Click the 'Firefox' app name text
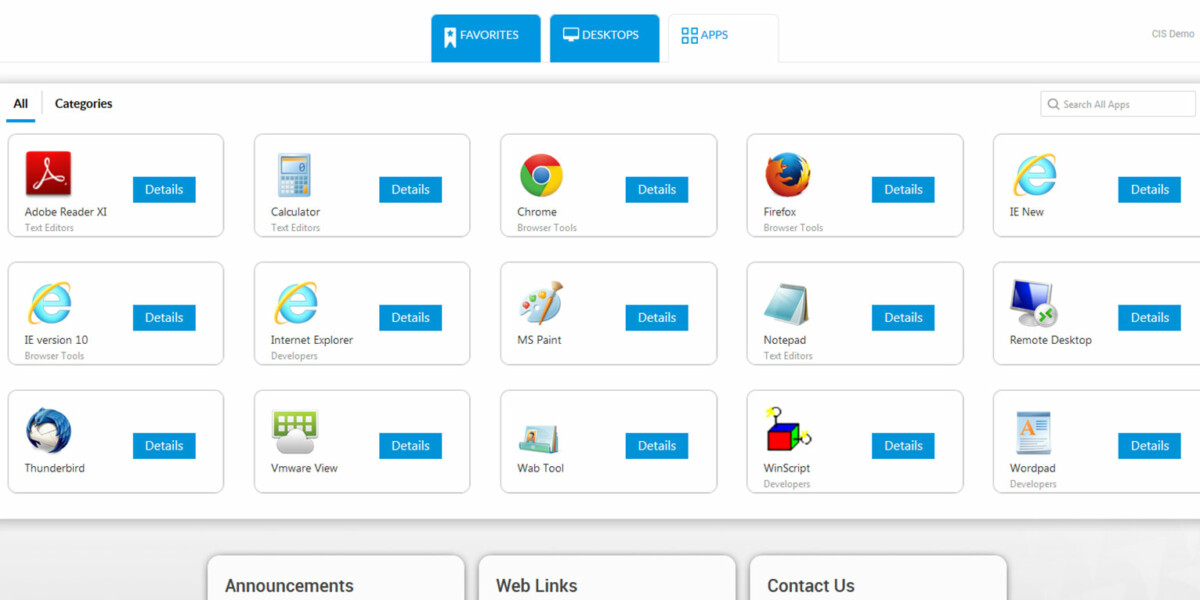This screenshot has width=1200, height=600. tap(780, 212)
